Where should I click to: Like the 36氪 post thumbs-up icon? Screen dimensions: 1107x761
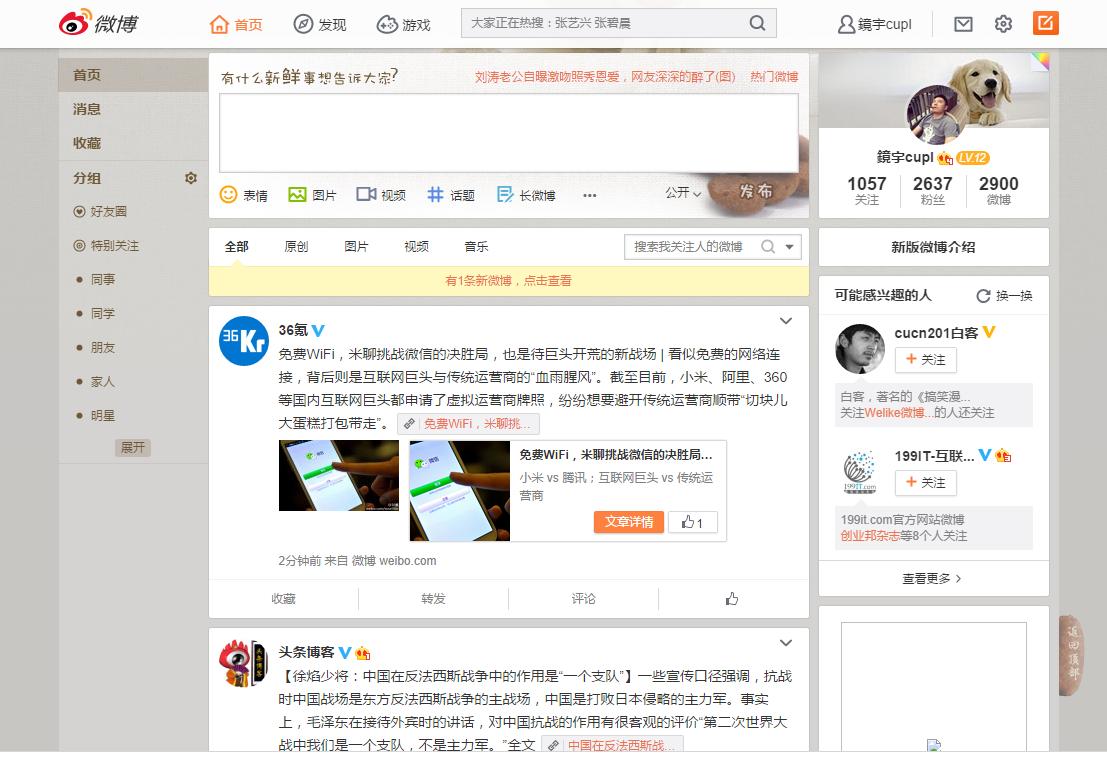coord(732,599)
